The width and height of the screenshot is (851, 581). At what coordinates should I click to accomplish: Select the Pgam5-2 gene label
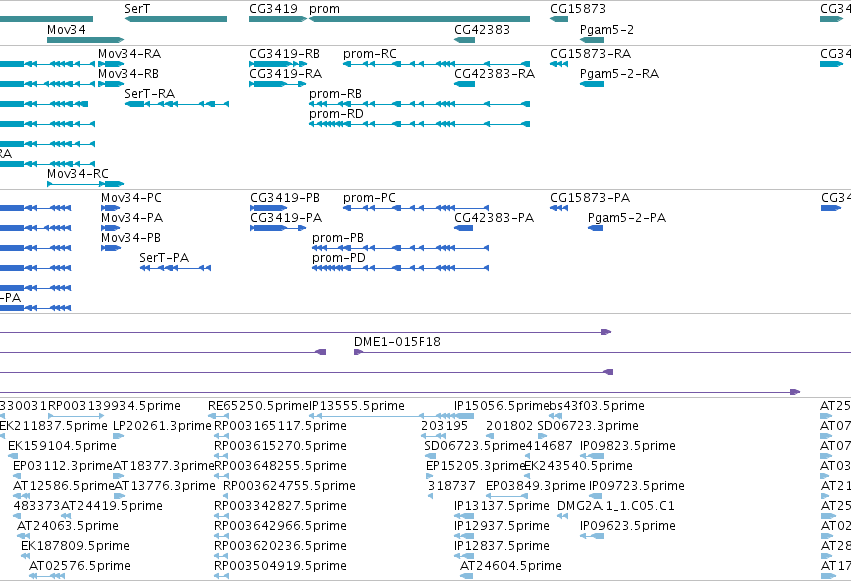[607, 30]
